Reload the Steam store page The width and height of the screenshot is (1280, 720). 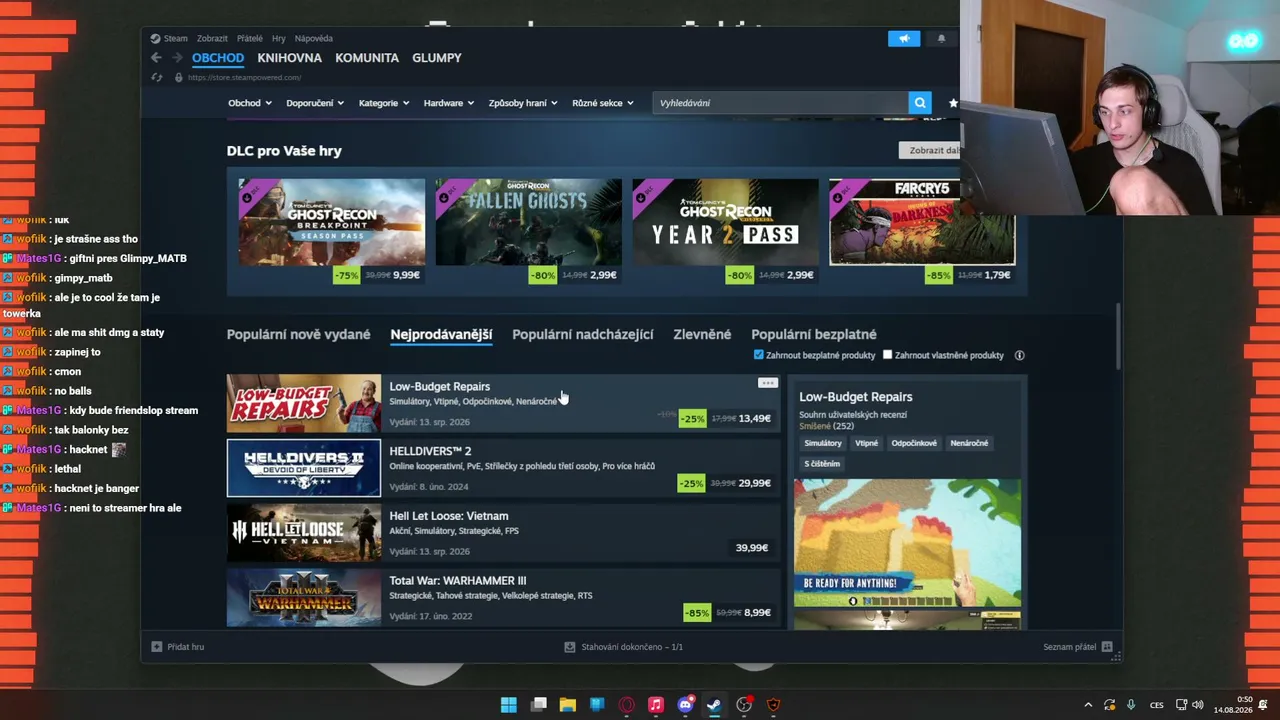[x=156, y=77]
